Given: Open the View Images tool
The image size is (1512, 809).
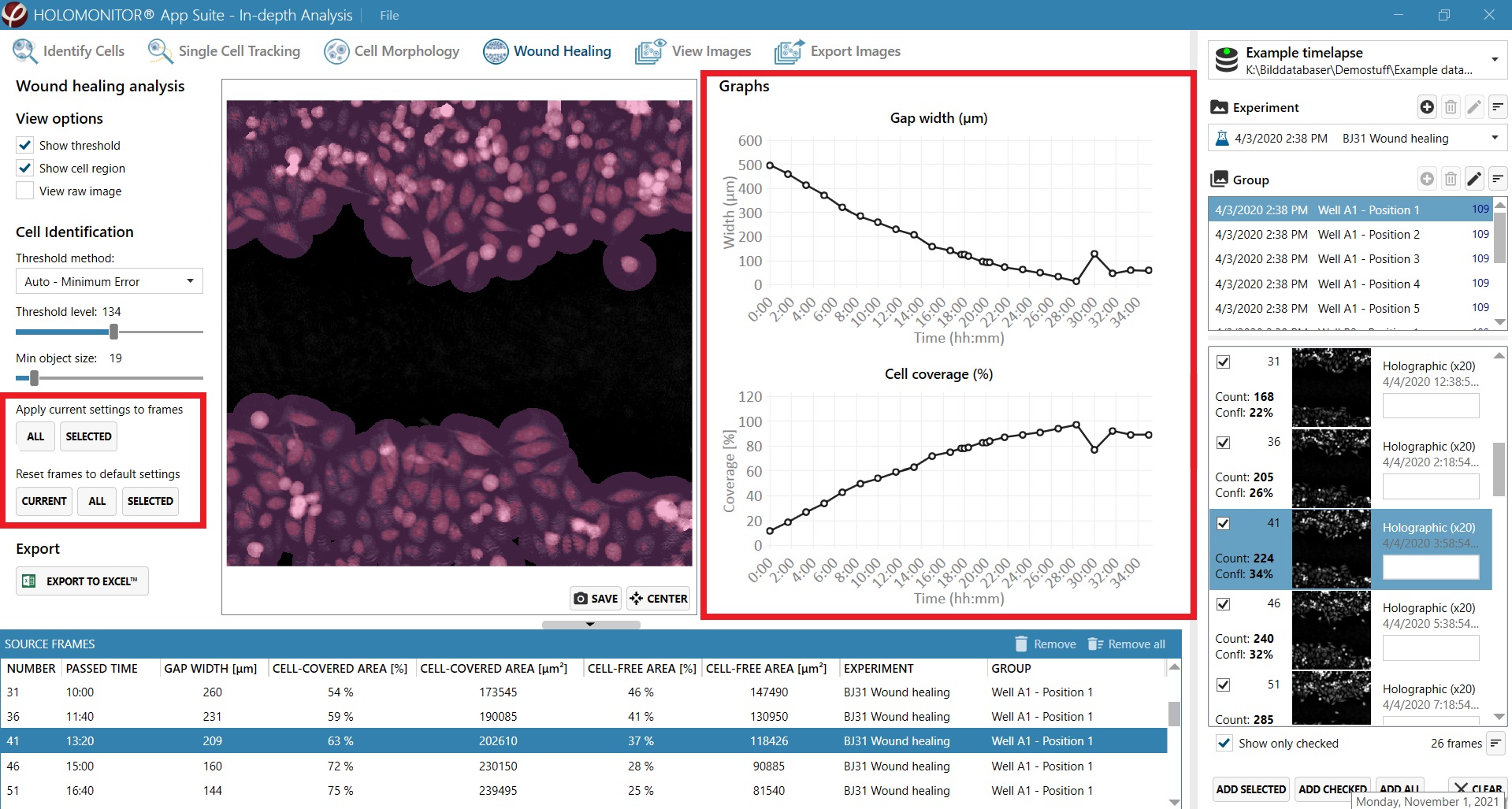Looking at the screenshot, I should [x=693, y=51].
